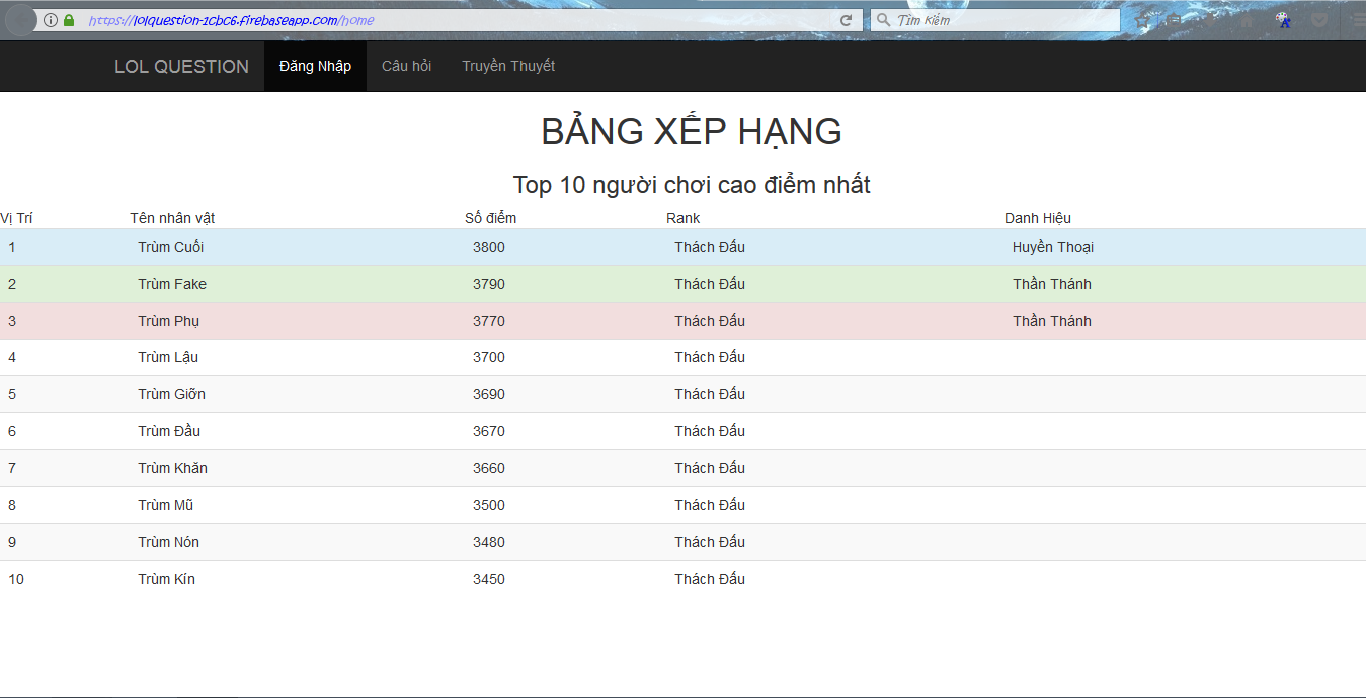Click the color palette extension icon
The height and width of the screenshot is (698, 1366).
pyautogui.click(x=1283, y=20)
